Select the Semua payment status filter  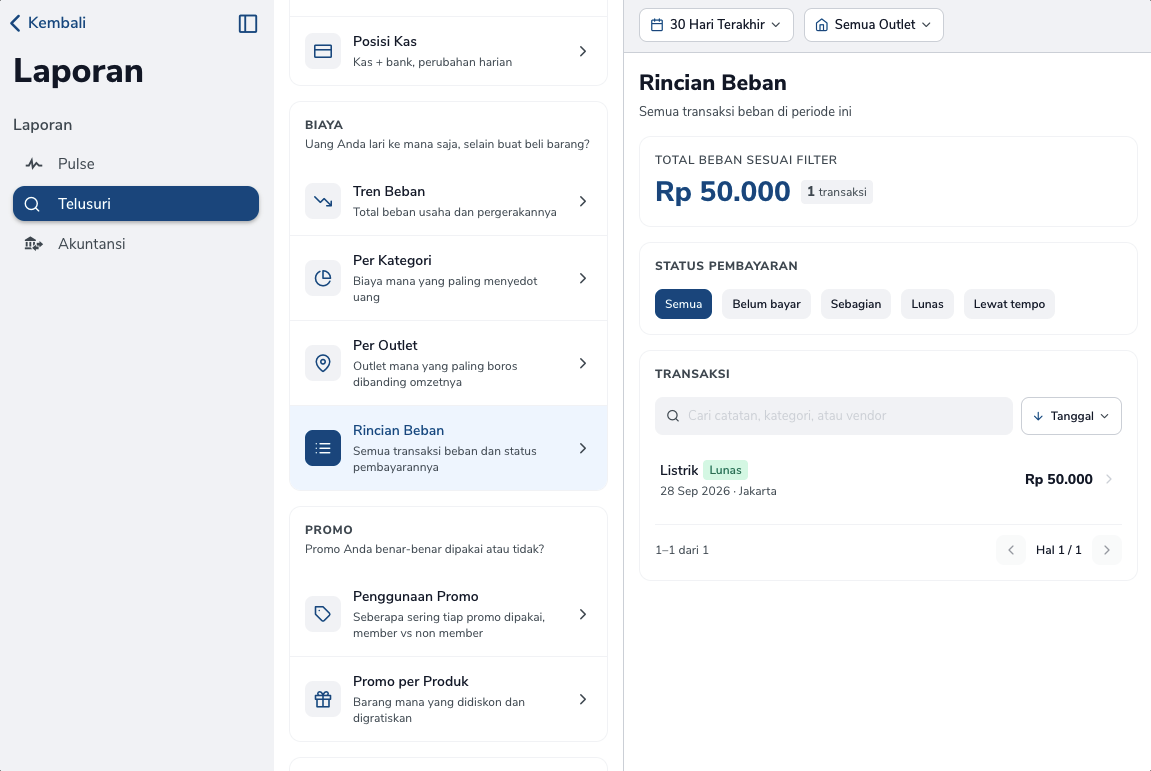[683, 304]
